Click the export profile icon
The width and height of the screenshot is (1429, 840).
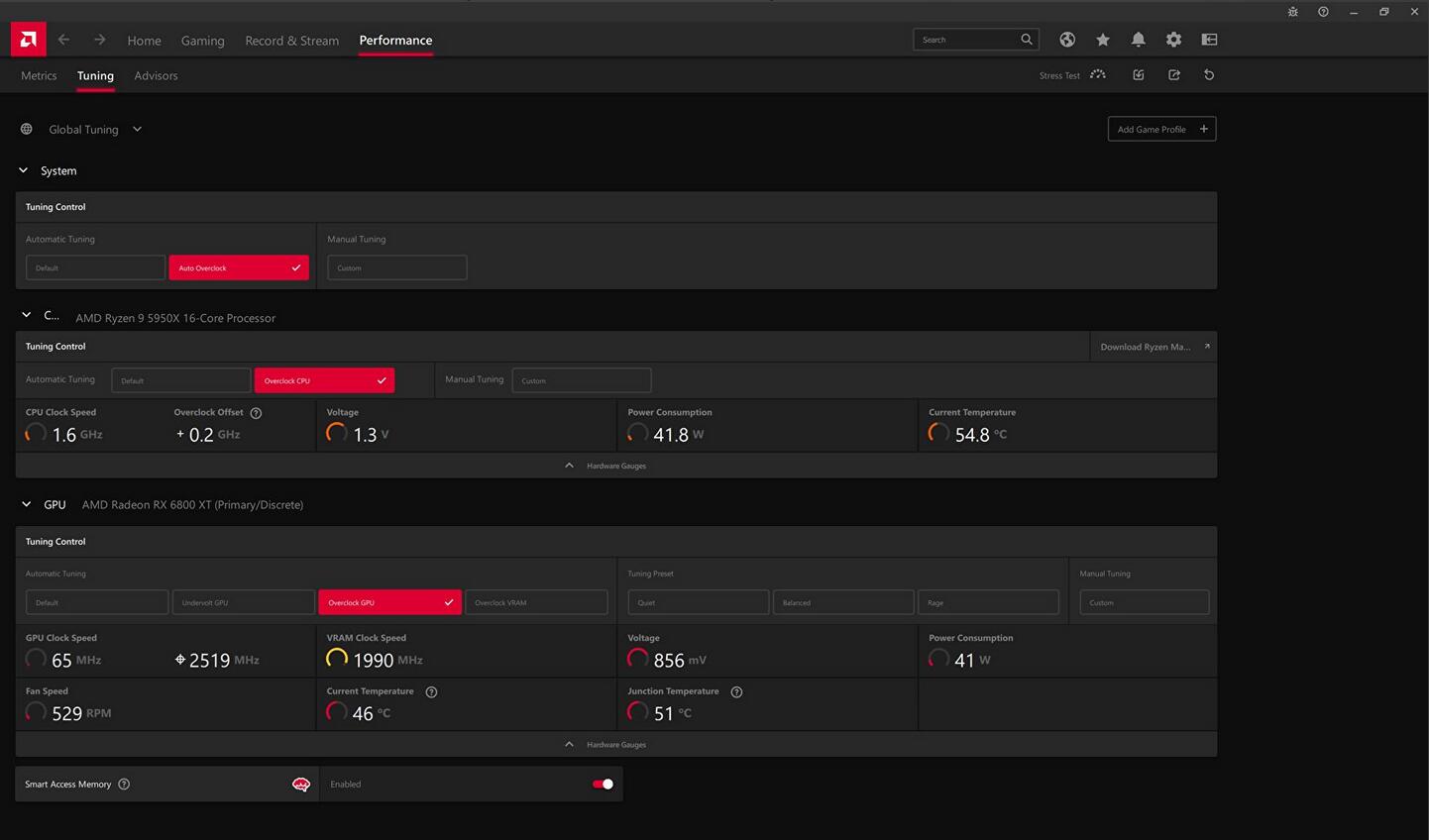[x=1174, y=75]
